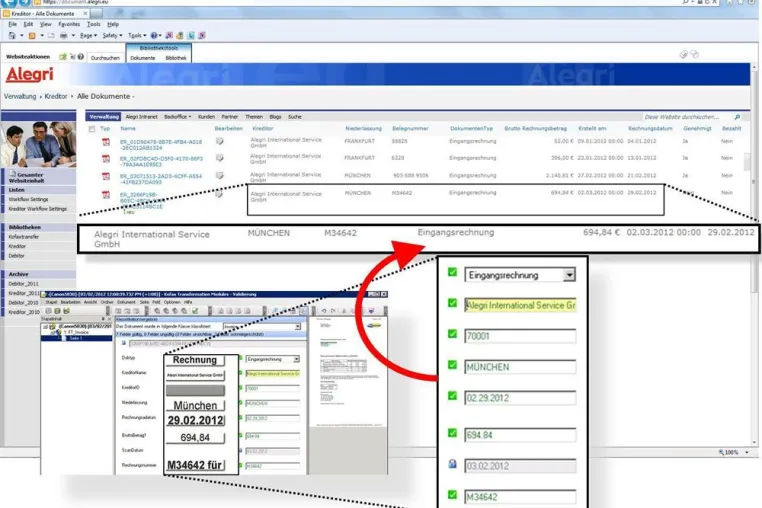Image resolution: width=762 pixels, height=508 pixels.
Task: Open the Kofaxtransfer library link
Action: click(x=23, y=237)
